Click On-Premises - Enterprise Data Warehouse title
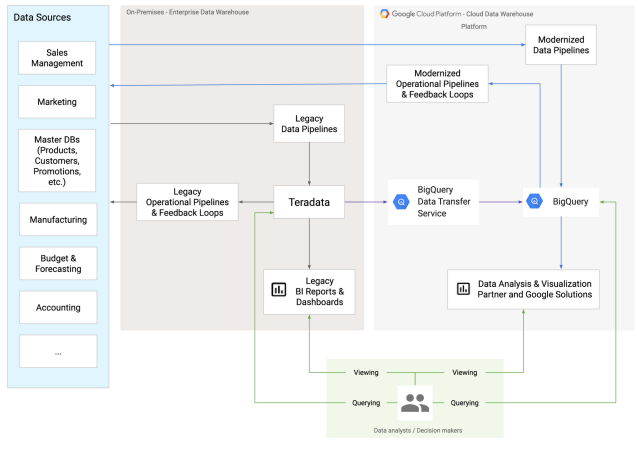Image resolution: width=640 pixels, height=454 pixels. 187,12
